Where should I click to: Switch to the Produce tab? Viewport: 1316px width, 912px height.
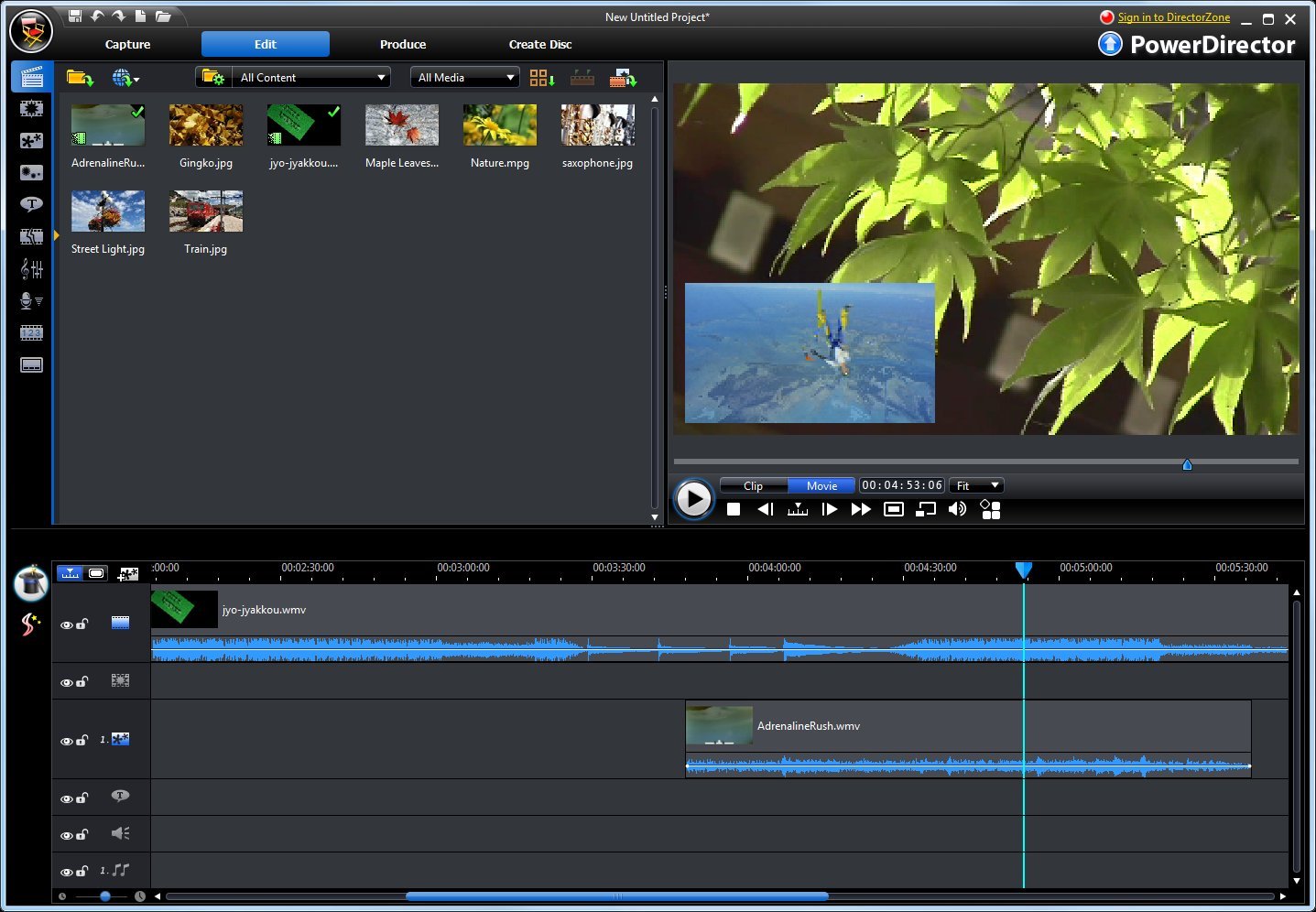pos(403,44)
